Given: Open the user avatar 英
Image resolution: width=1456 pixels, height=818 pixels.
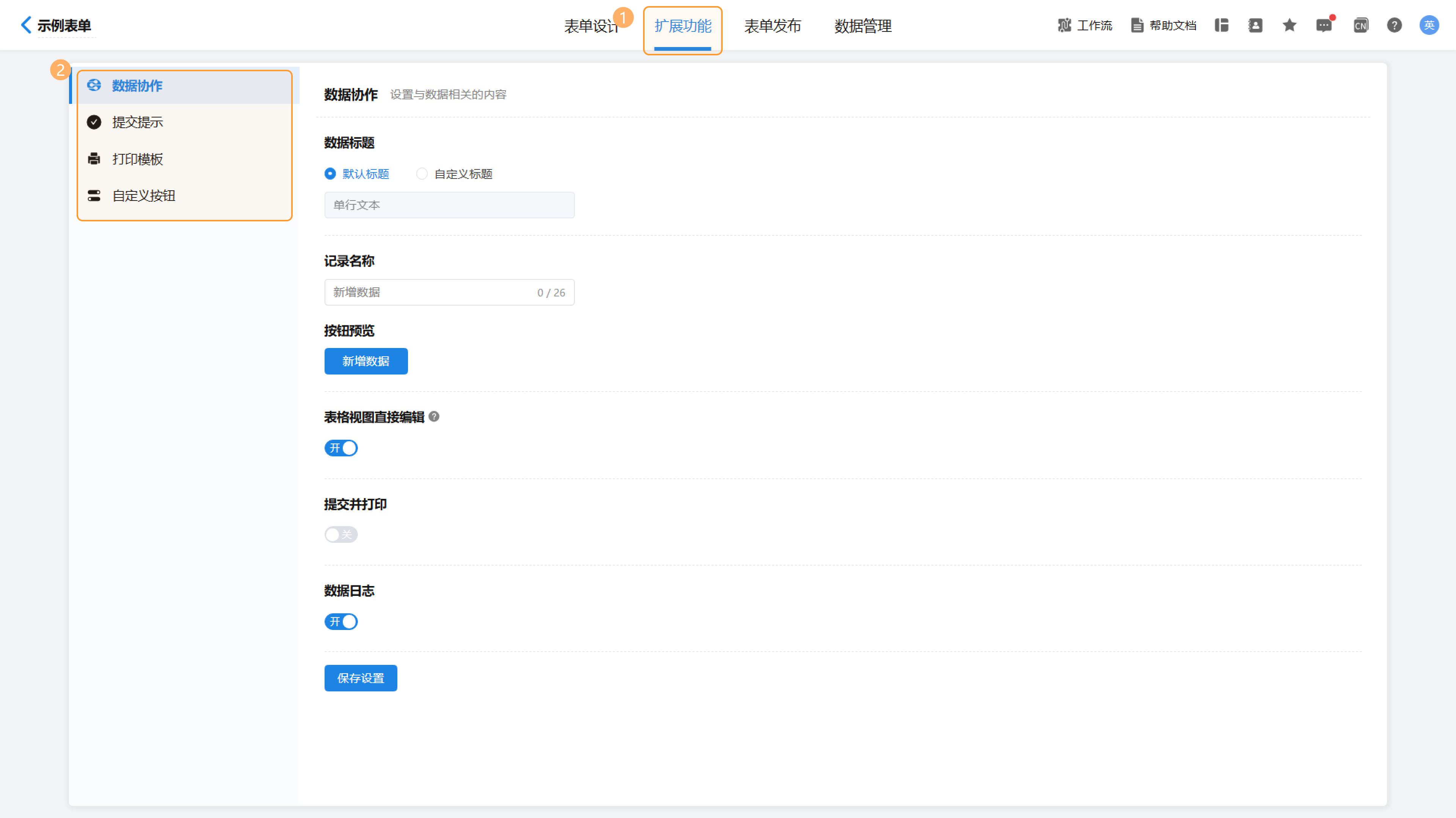Looking at the screenshot, I should click(1429, 25).
